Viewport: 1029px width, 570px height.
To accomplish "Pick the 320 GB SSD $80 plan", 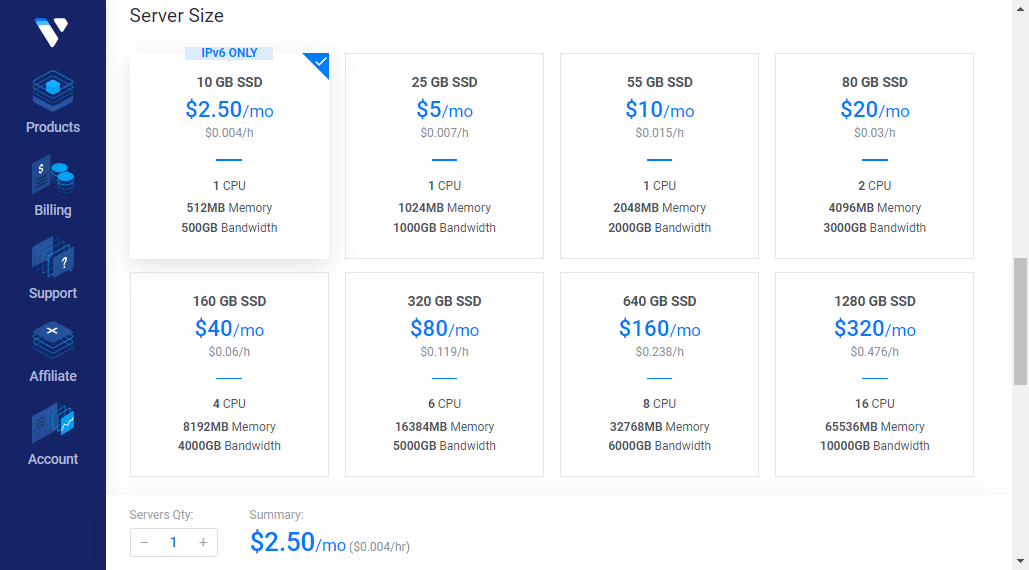I will pos(444,374).
